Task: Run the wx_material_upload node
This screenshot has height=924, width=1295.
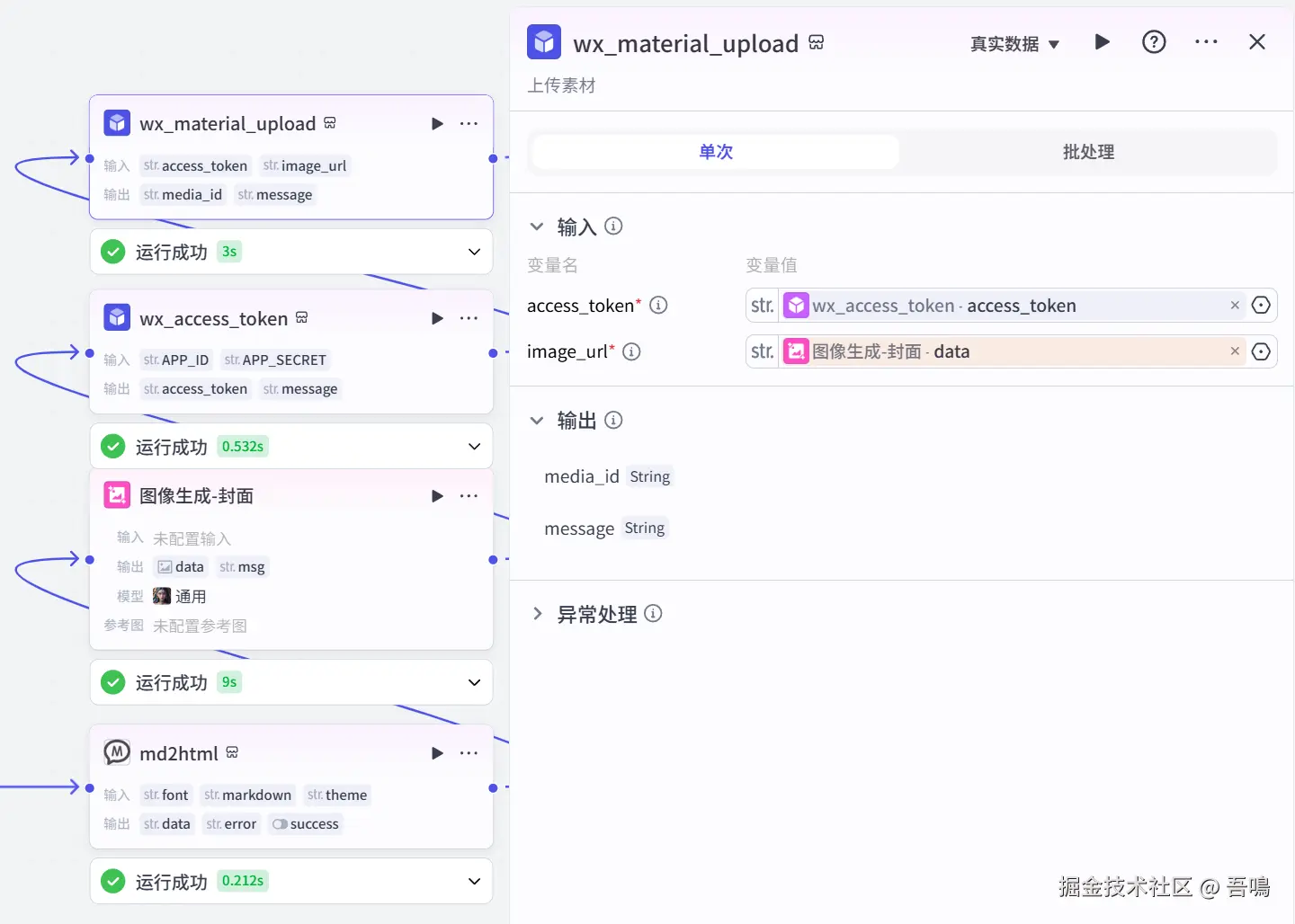Action: (x=437, y=123)
